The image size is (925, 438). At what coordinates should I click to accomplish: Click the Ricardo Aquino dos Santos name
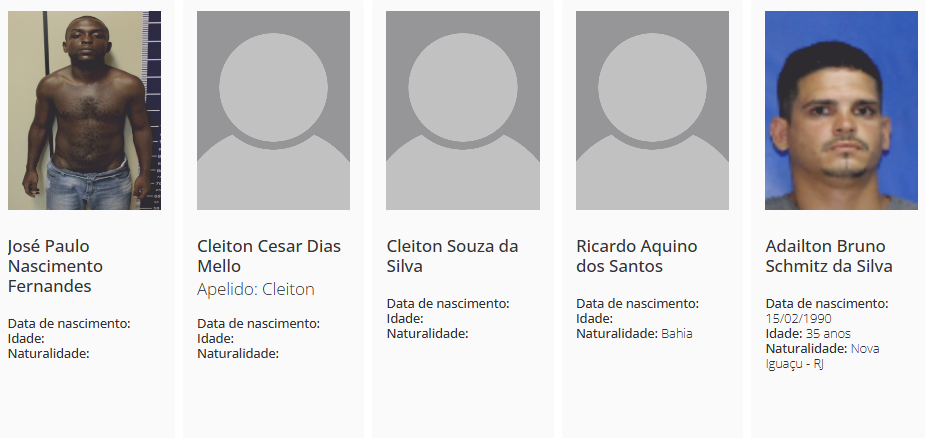point(636,256)
